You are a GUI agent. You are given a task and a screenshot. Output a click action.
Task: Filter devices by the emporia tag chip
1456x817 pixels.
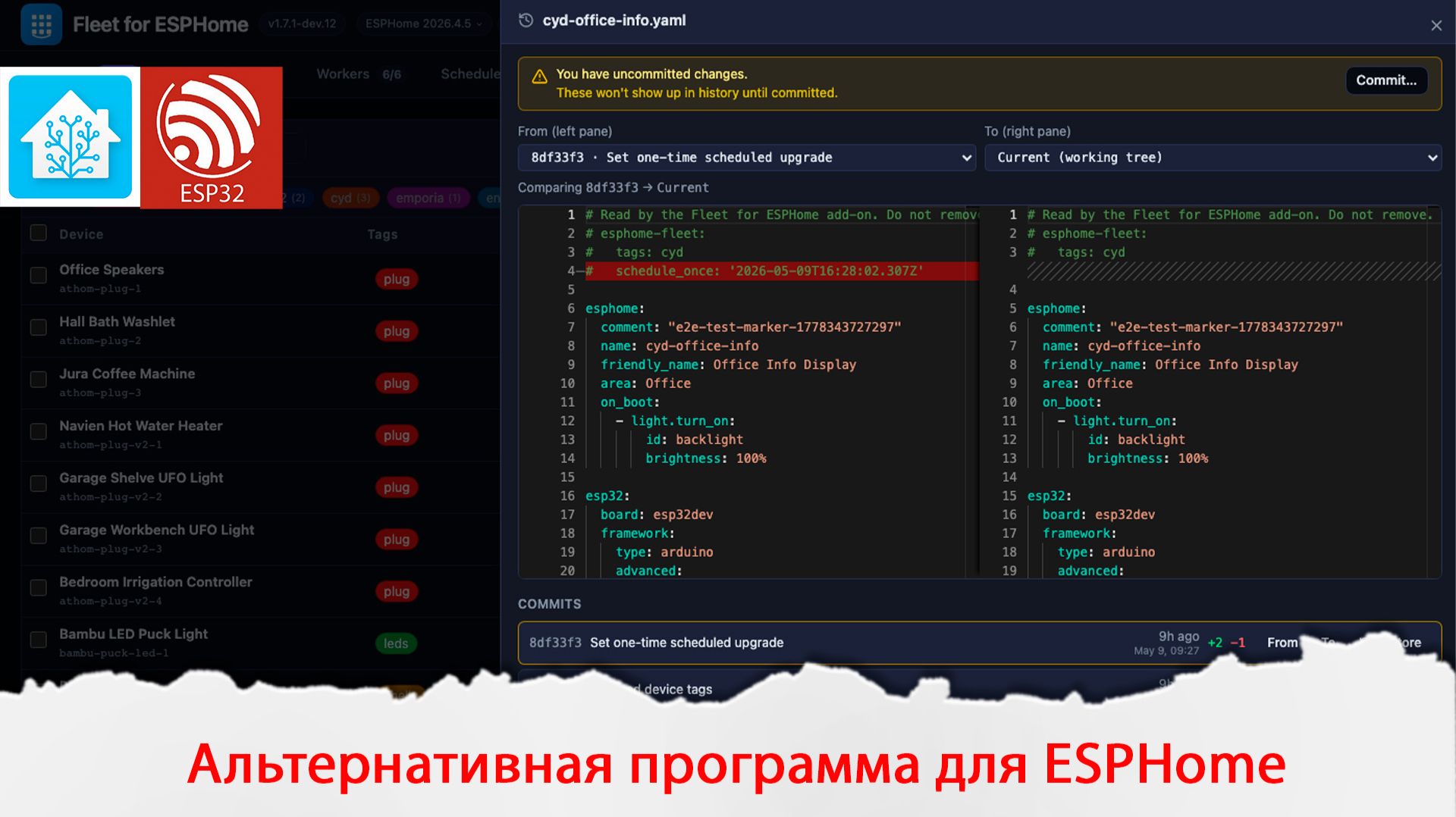(x=428, y=198)
